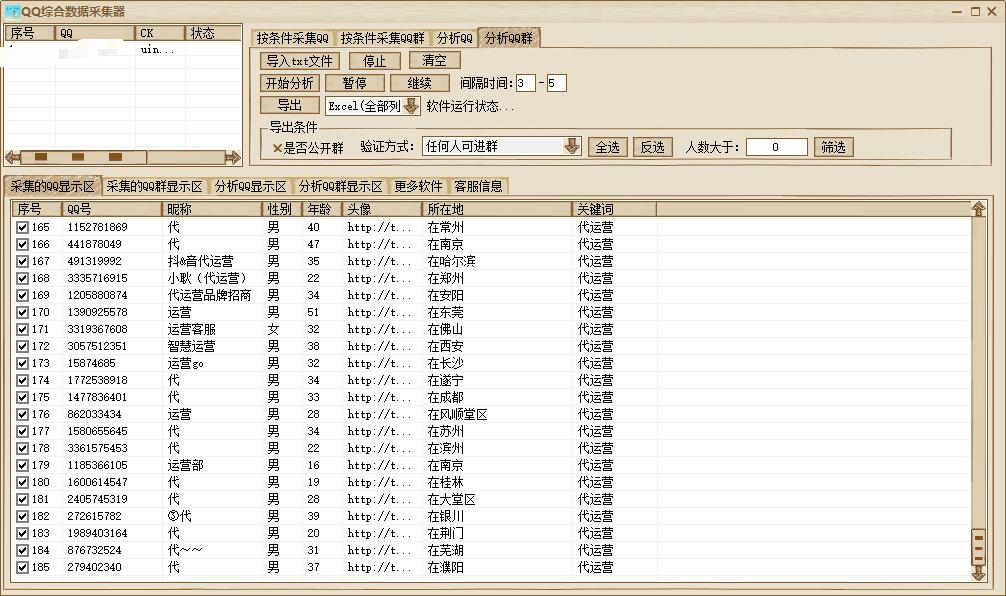Click the 人数大于 input field
1006x596 pixels.
[x=776, y=147]
